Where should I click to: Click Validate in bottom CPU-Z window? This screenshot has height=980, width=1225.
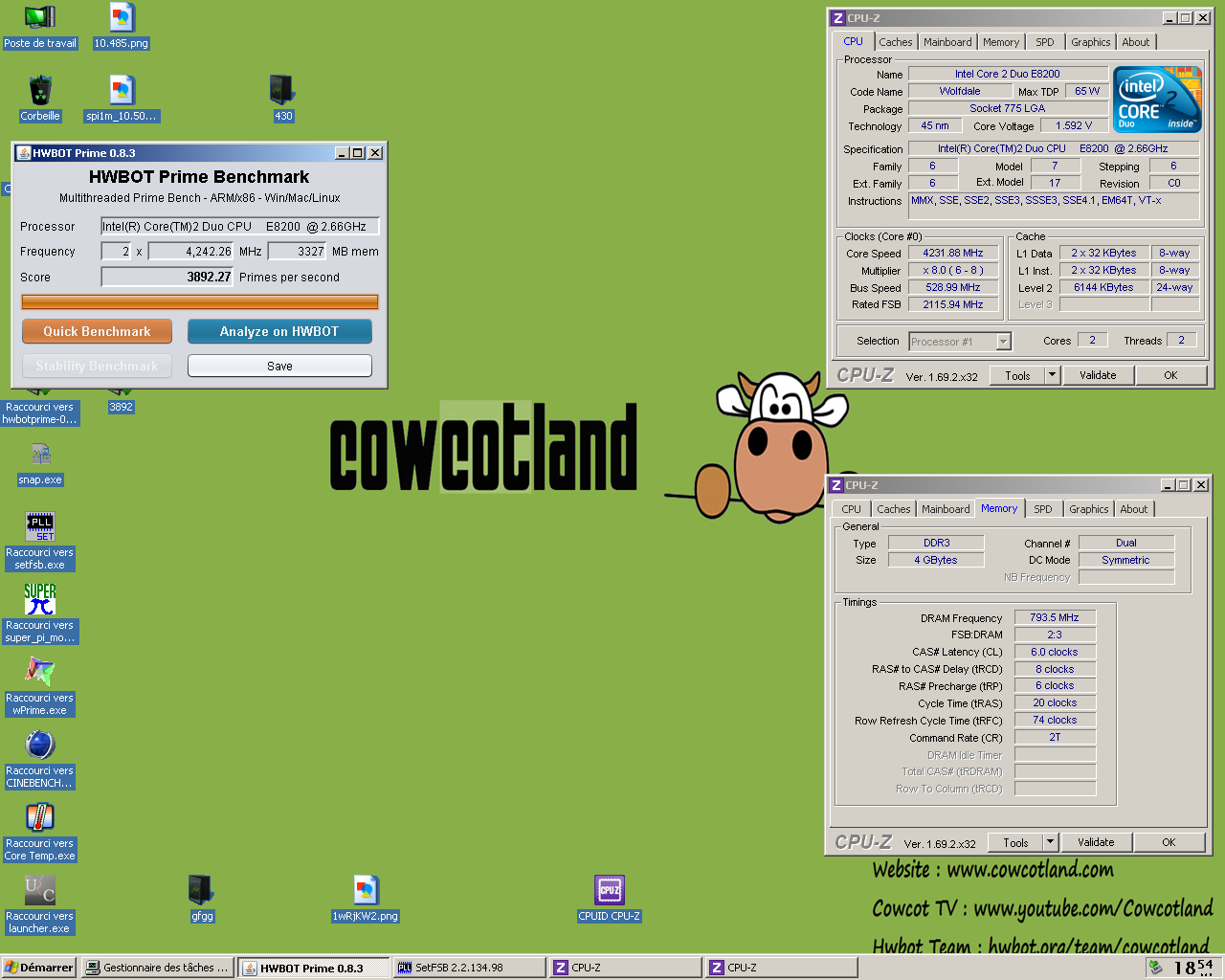pyautogui.click(x=1096, y=842)
